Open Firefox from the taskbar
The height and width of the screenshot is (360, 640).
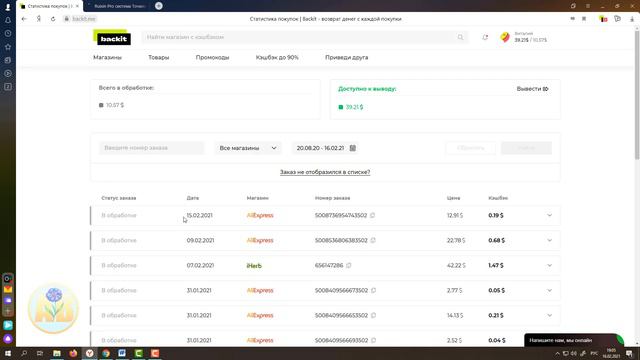pyautogui.click(x=73, y=353)
